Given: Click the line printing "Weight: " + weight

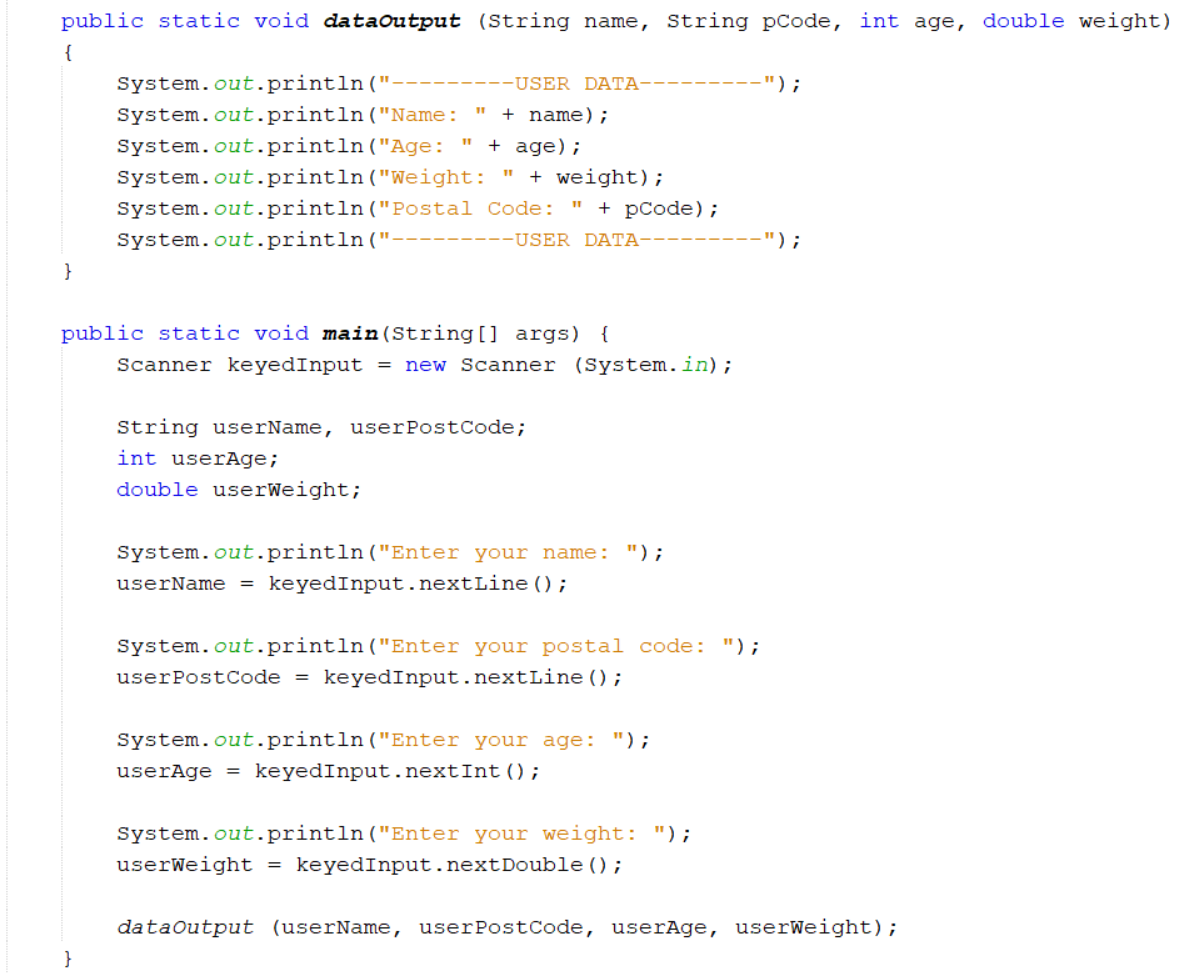Looking at the screenshot, I should click(x=390, y=177).
